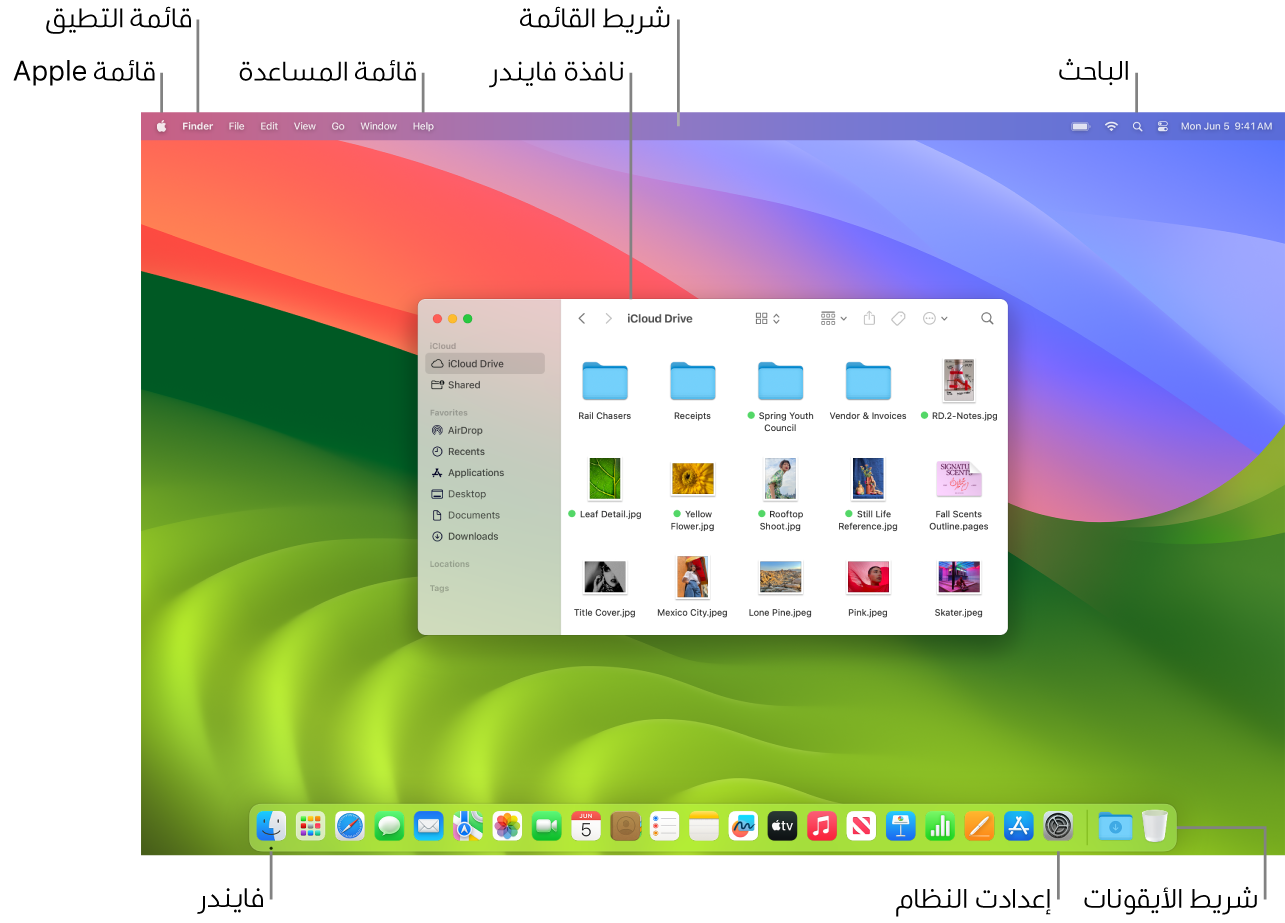The height and width of the screenshot is (923, 1285).
Task: Select Documents in the Finder sidebar
Action: [x=472, y=514]
